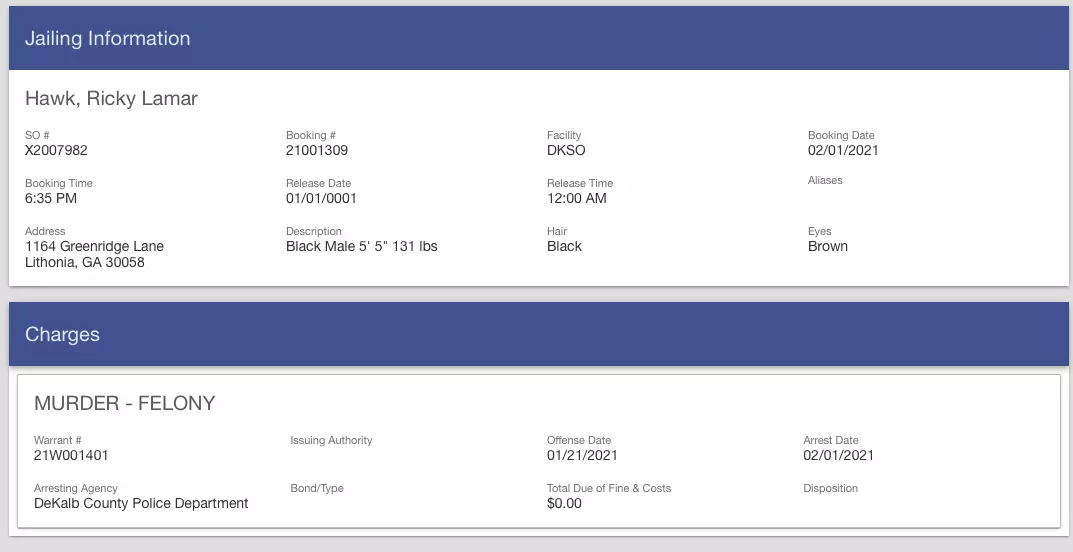Click the address 1164 Greenridge Lane
1073x552 pixels.
94,246
